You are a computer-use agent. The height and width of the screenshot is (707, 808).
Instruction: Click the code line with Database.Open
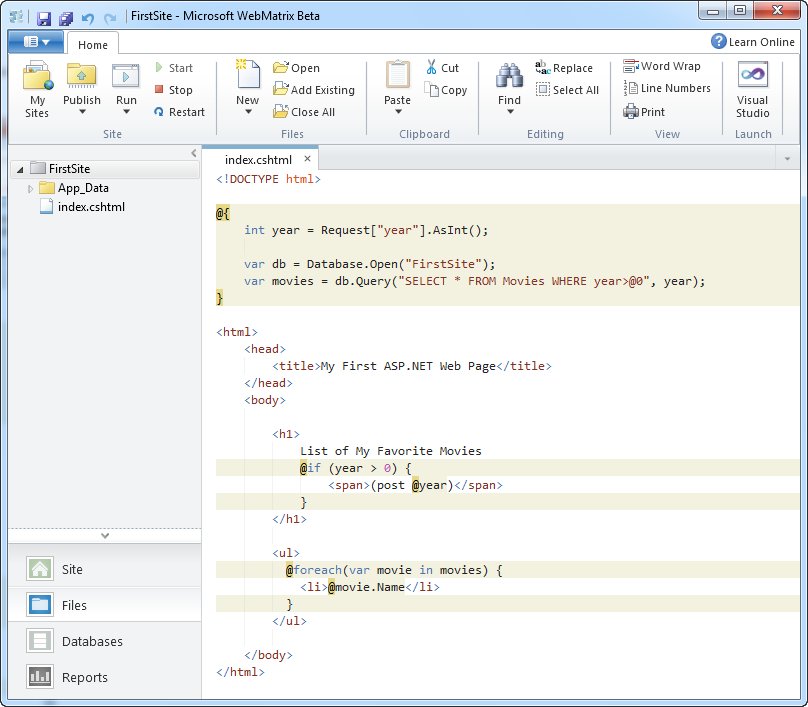pos(369,264)
